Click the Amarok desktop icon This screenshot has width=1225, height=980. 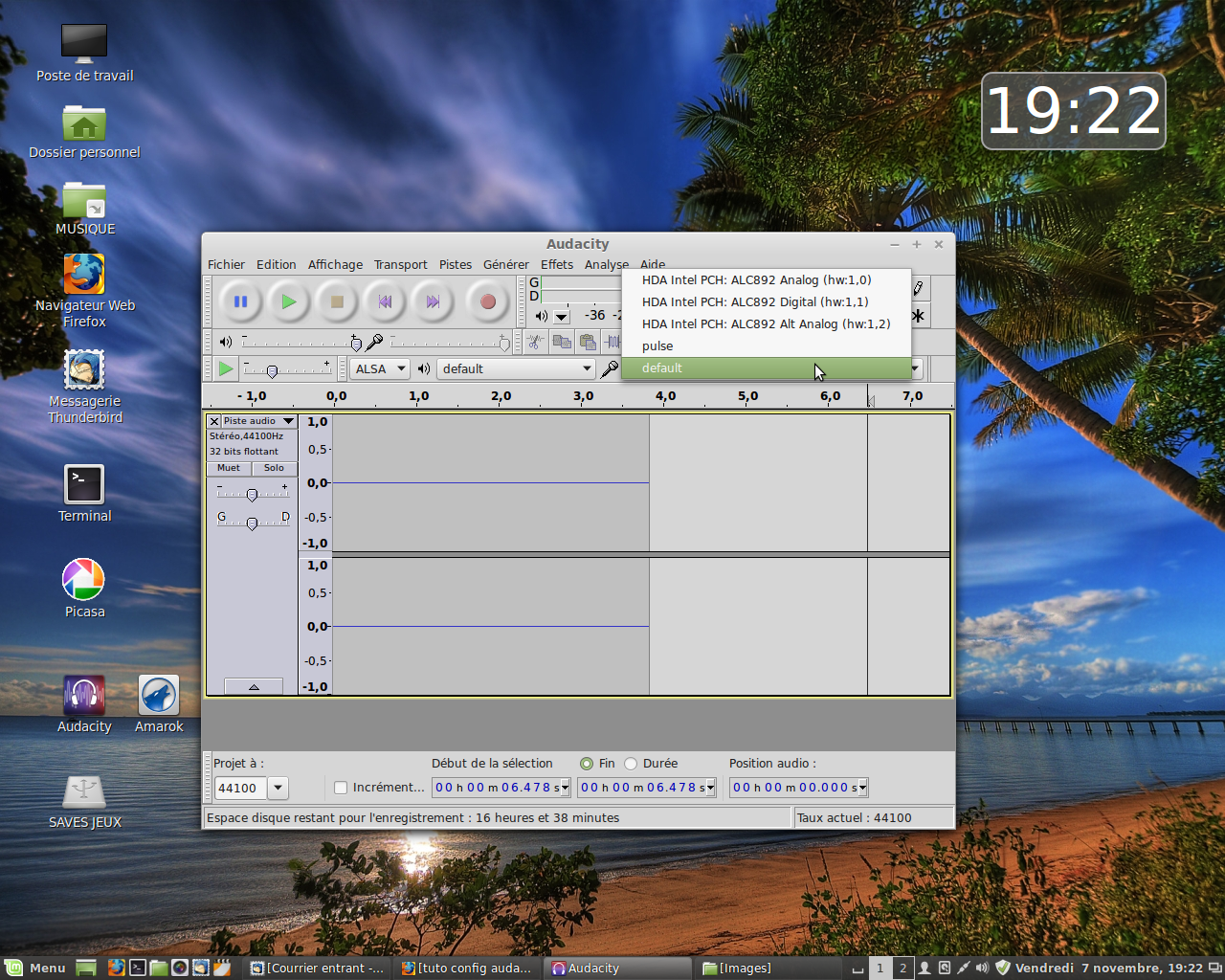click(159, 704)
